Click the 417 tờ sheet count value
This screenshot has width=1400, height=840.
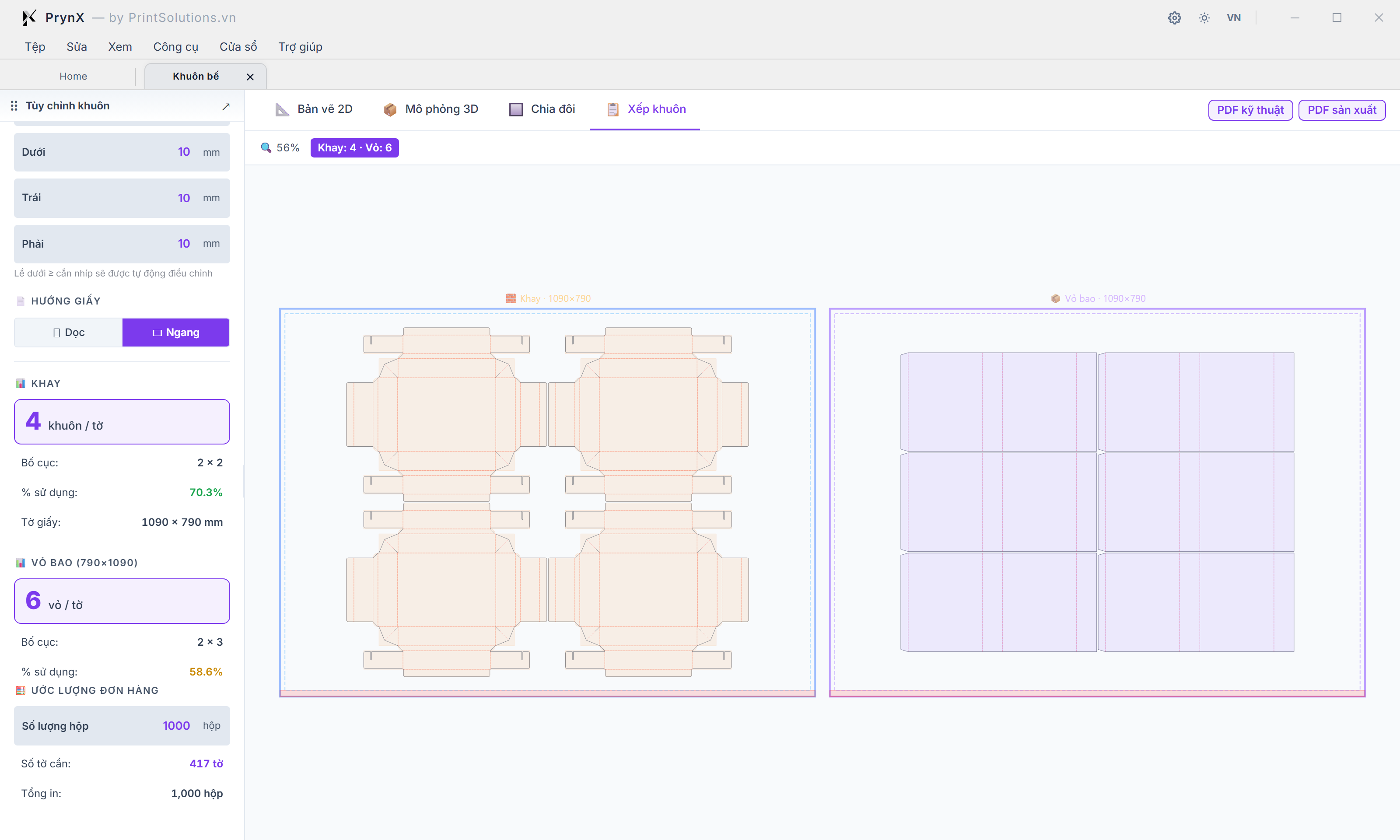206,763
